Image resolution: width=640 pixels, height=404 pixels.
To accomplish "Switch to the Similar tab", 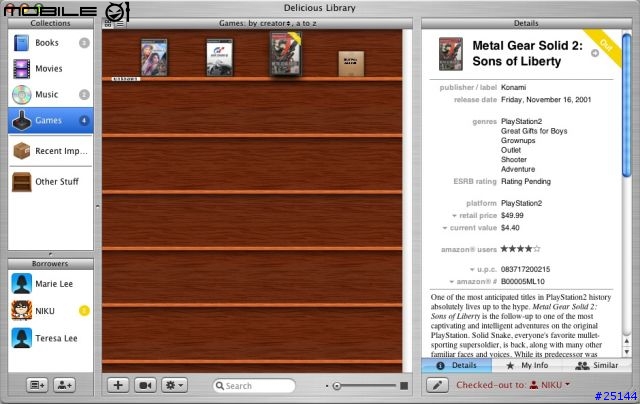I will [x=597, y=365].
